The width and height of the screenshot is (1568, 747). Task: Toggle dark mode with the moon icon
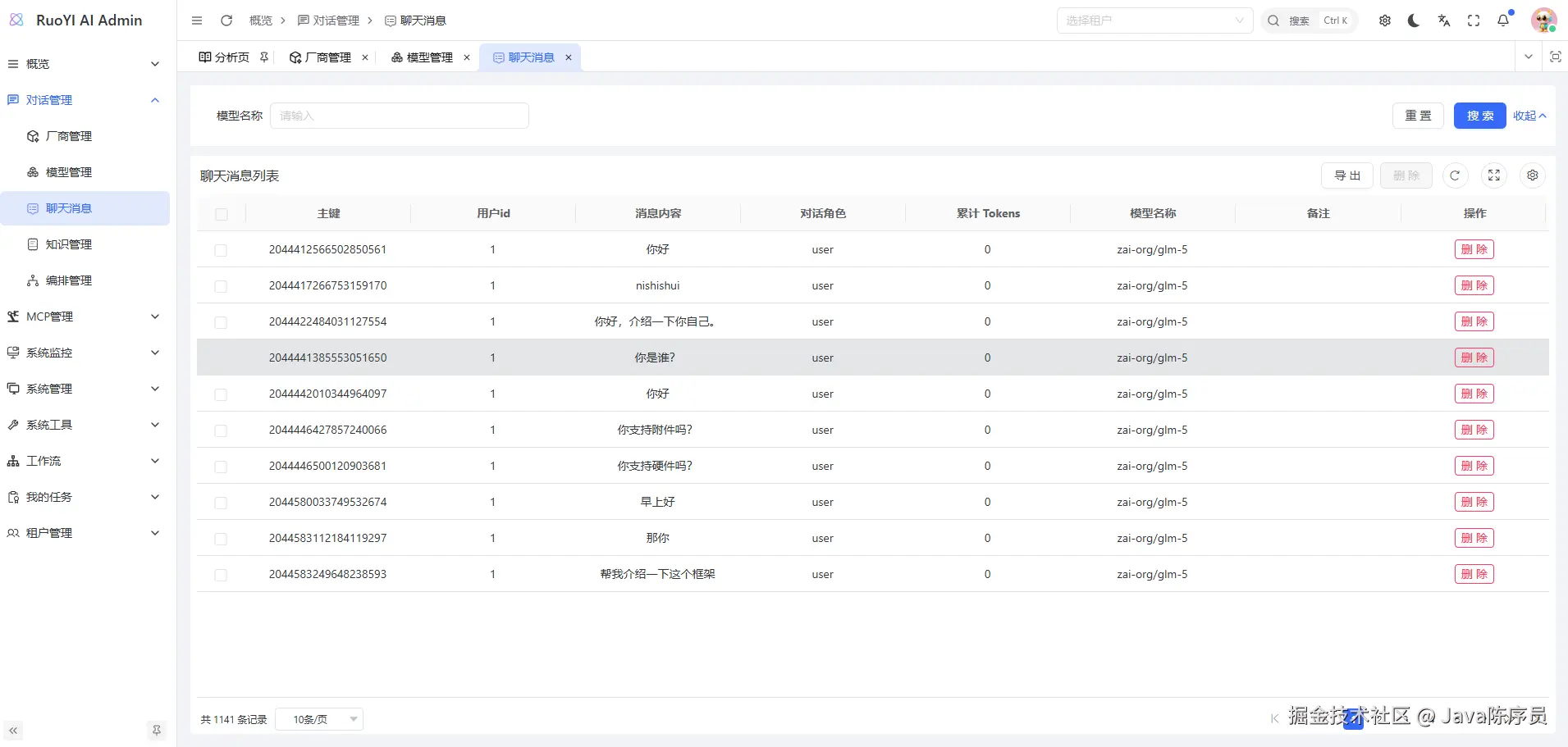(1414, 20)
